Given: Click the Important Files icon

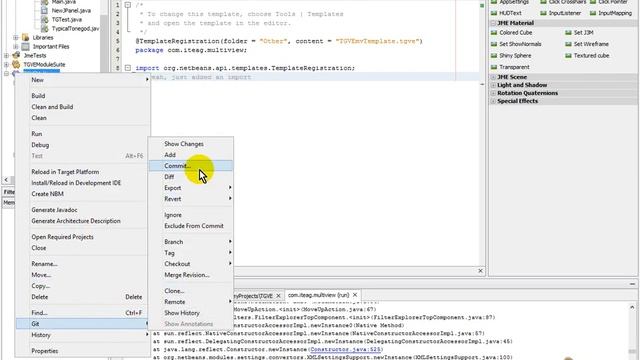Looking at the screenshot, I should coord(25,47).
